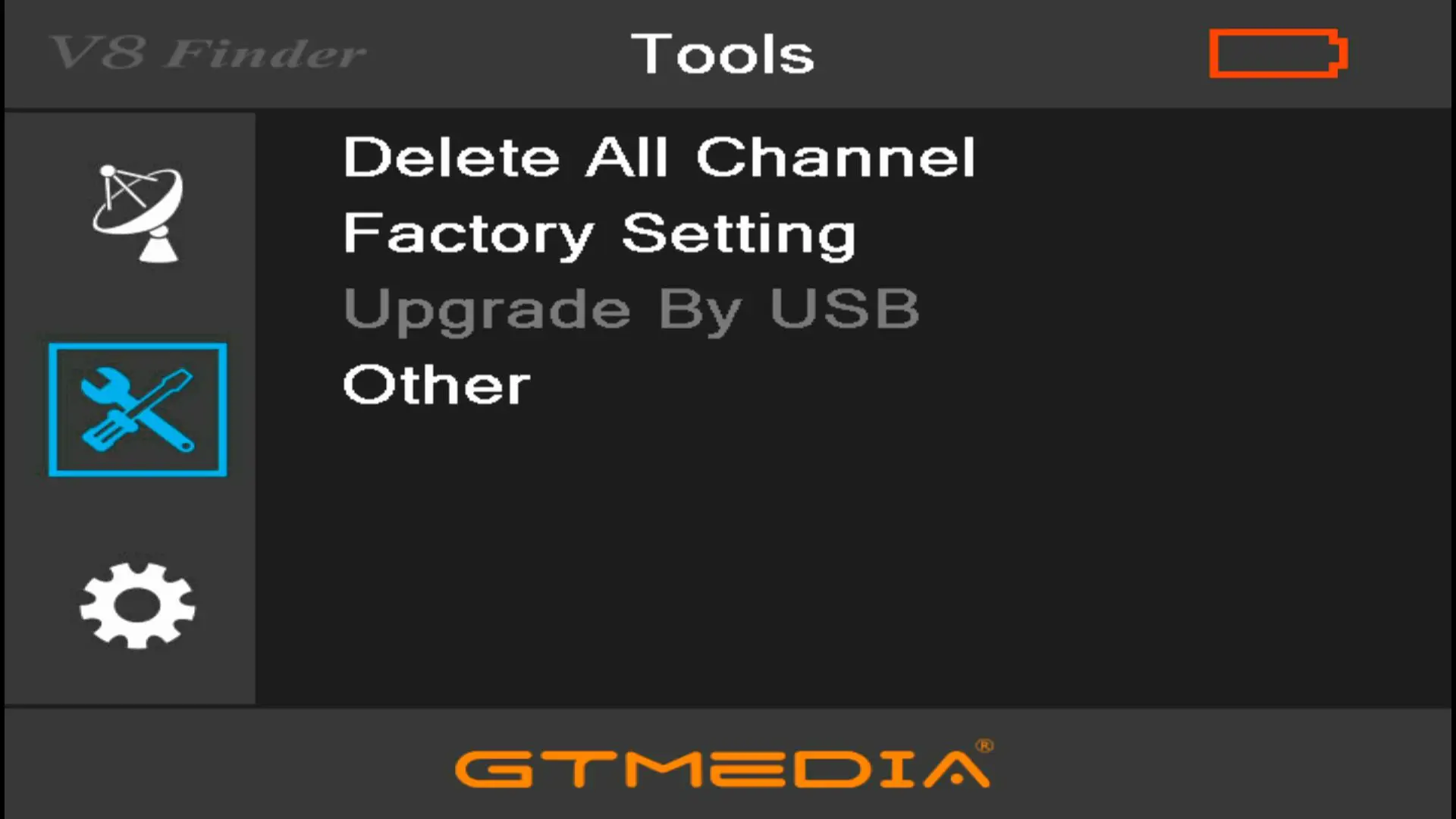Select Delete All Channel option
This screenshot has height=819, width=1456.
[x=658, y=156]
